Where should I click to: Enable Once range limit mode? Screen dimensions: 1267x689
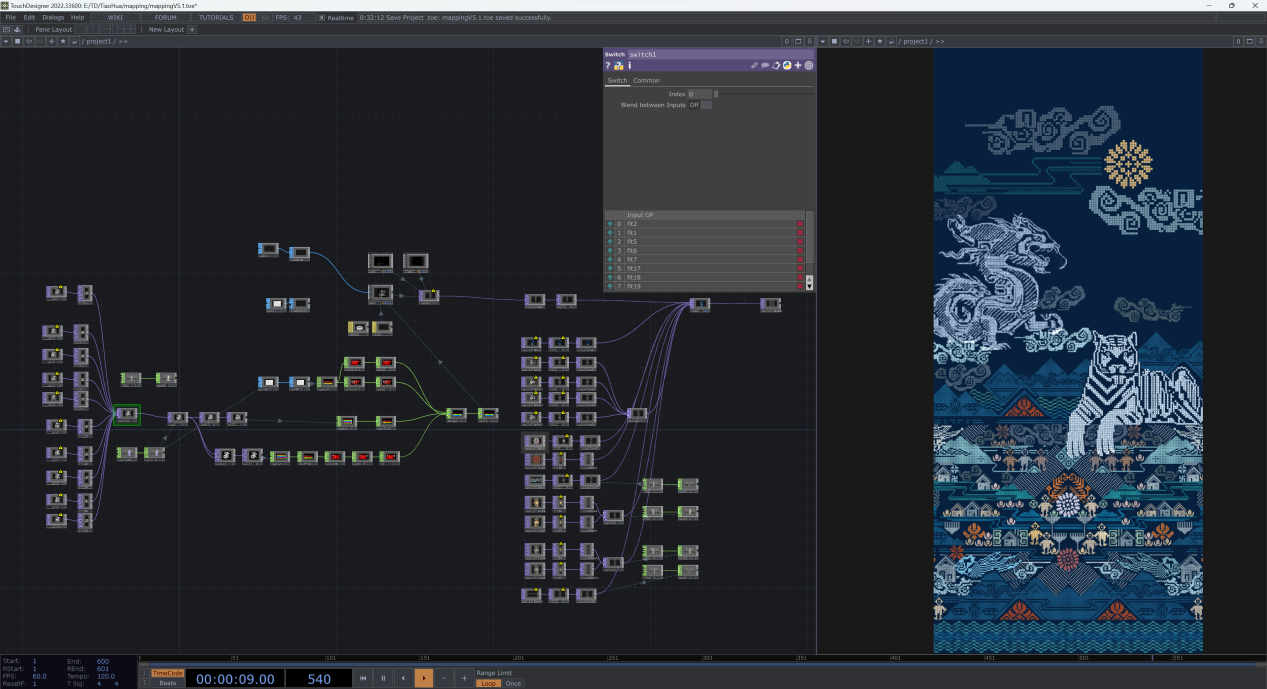pos(513,683)
